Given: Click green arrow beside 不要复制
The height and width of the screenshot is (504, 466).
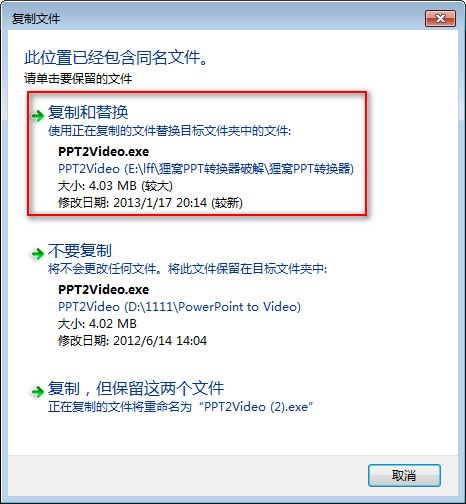Looking at the screenshot, I should [x=38, y=254].
